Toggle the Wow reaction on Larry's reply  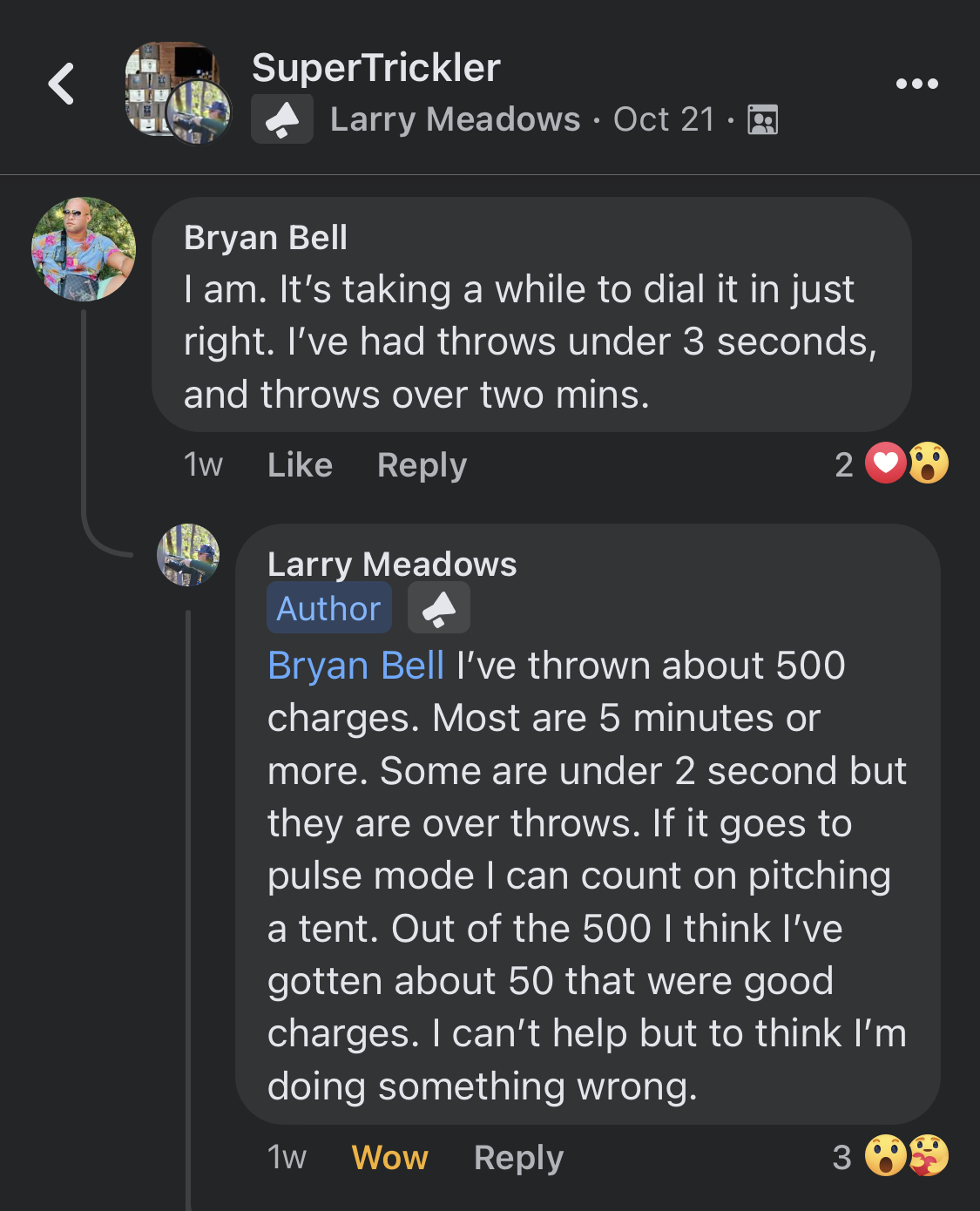[389, 1158]
